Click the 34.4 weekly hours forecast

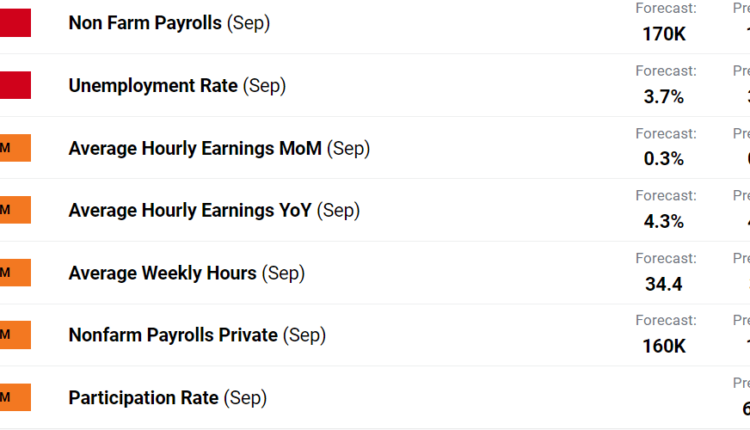[x=664, y=284]
